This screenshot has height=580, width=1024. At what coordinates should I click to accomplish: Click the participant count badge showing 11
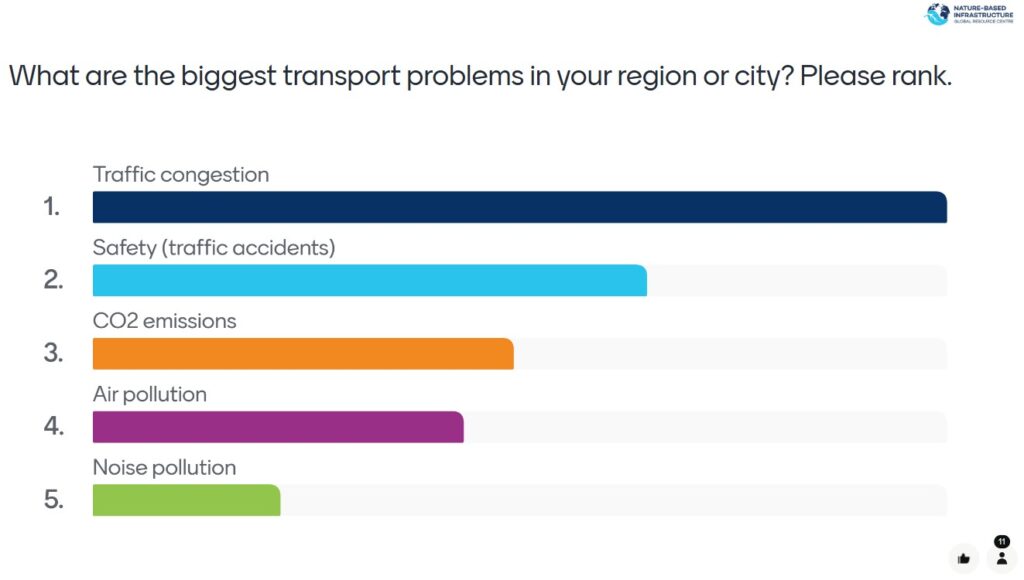coord(1002,542)
